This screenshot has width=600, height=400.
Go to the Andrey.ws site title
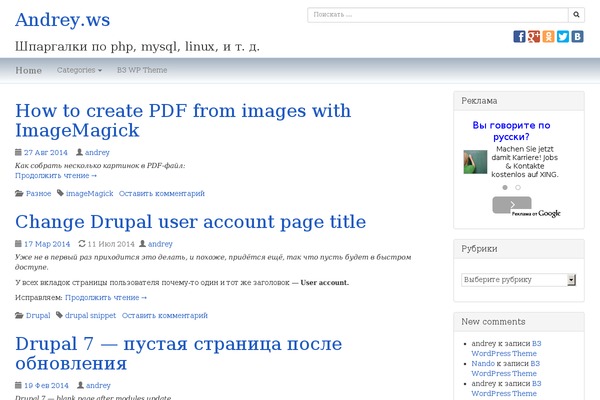[x=63, y=20]
